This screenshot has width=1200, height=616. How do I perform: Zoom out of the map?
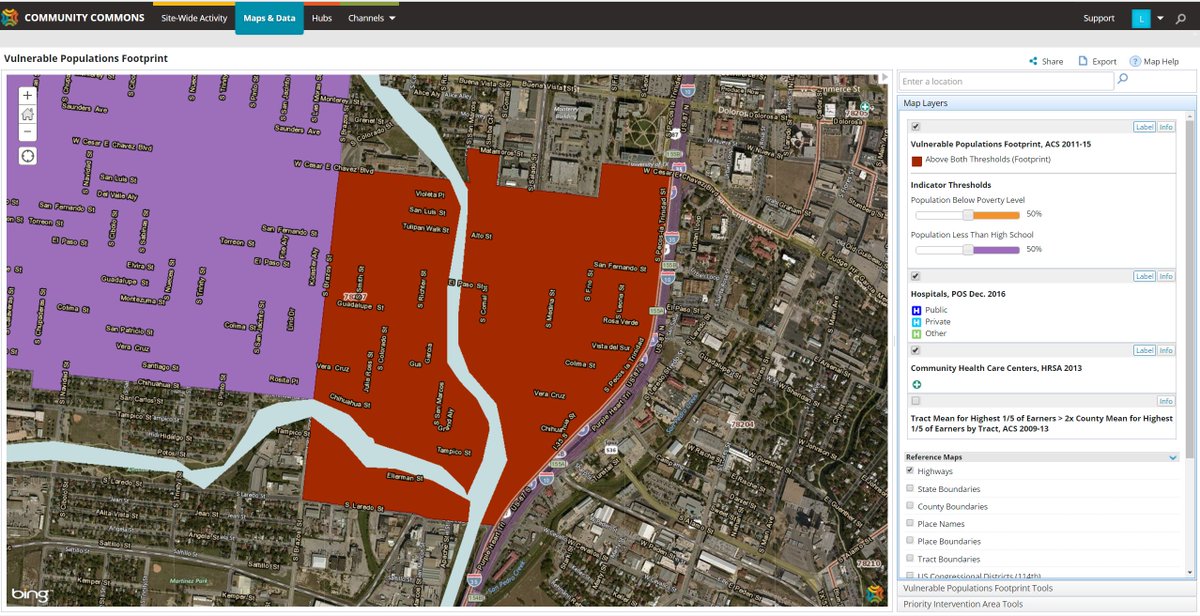click(28, 132)
